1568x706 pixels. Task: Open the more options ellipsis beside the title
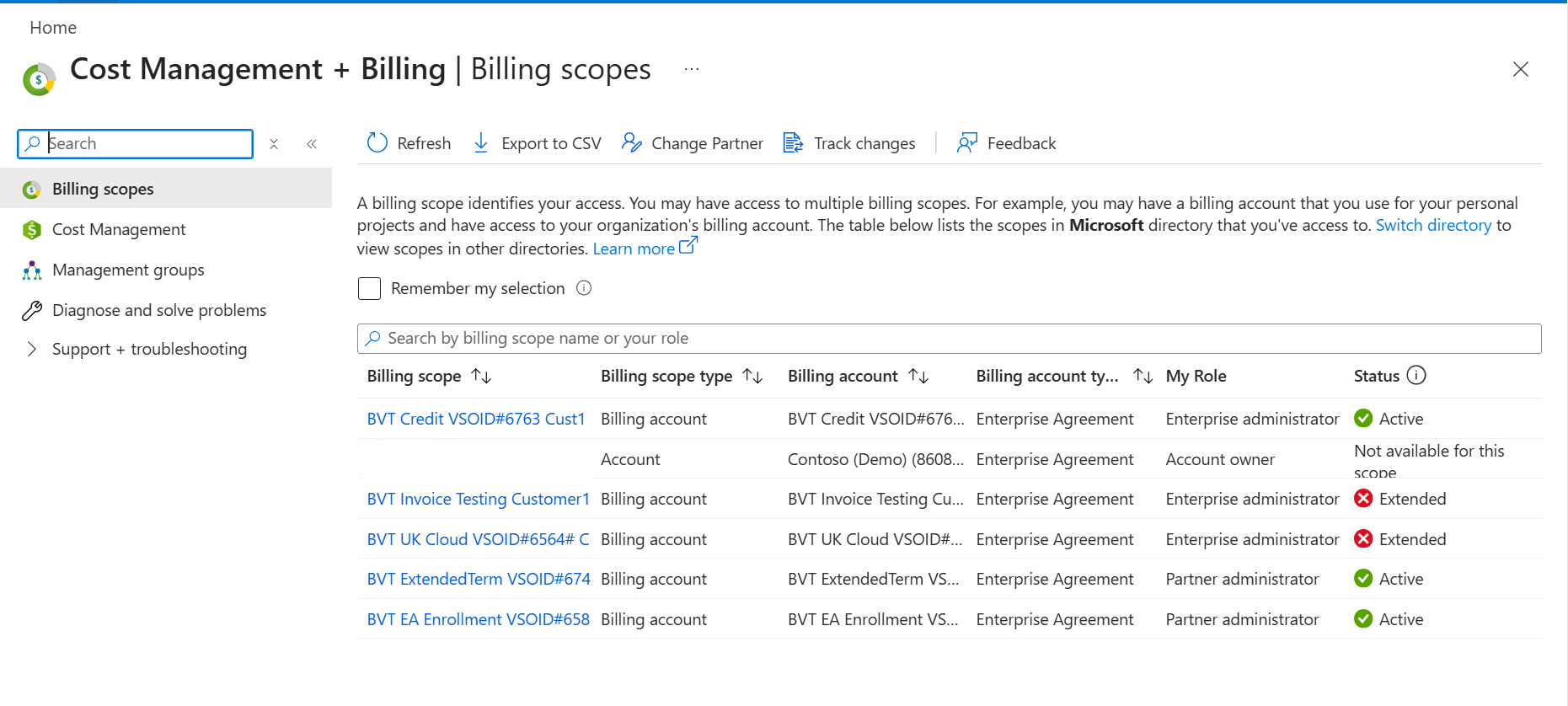coord(692,69)
